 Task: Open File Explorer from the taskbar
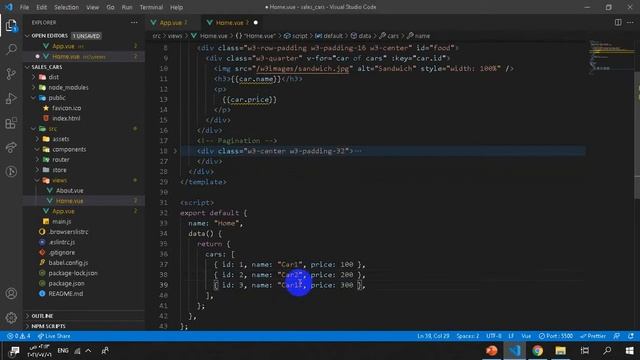pyautogui.click(x=560, y=351)
